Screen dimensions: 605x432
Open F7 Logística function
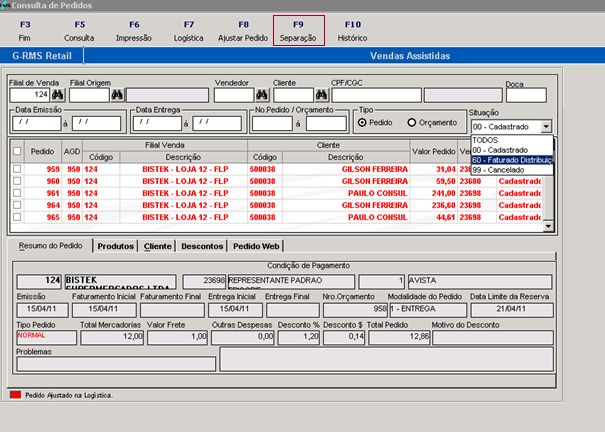coord(189,30)
